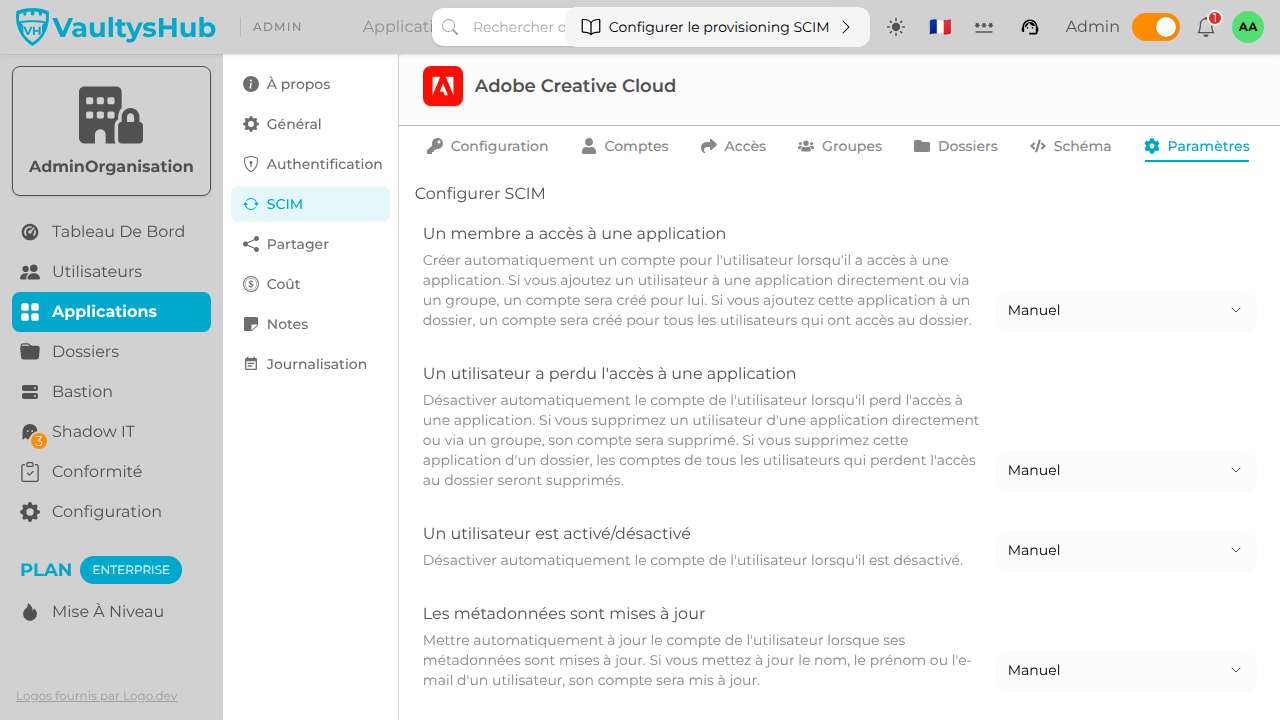
Task: Switch theme with the sun icon
Action: 896,27
